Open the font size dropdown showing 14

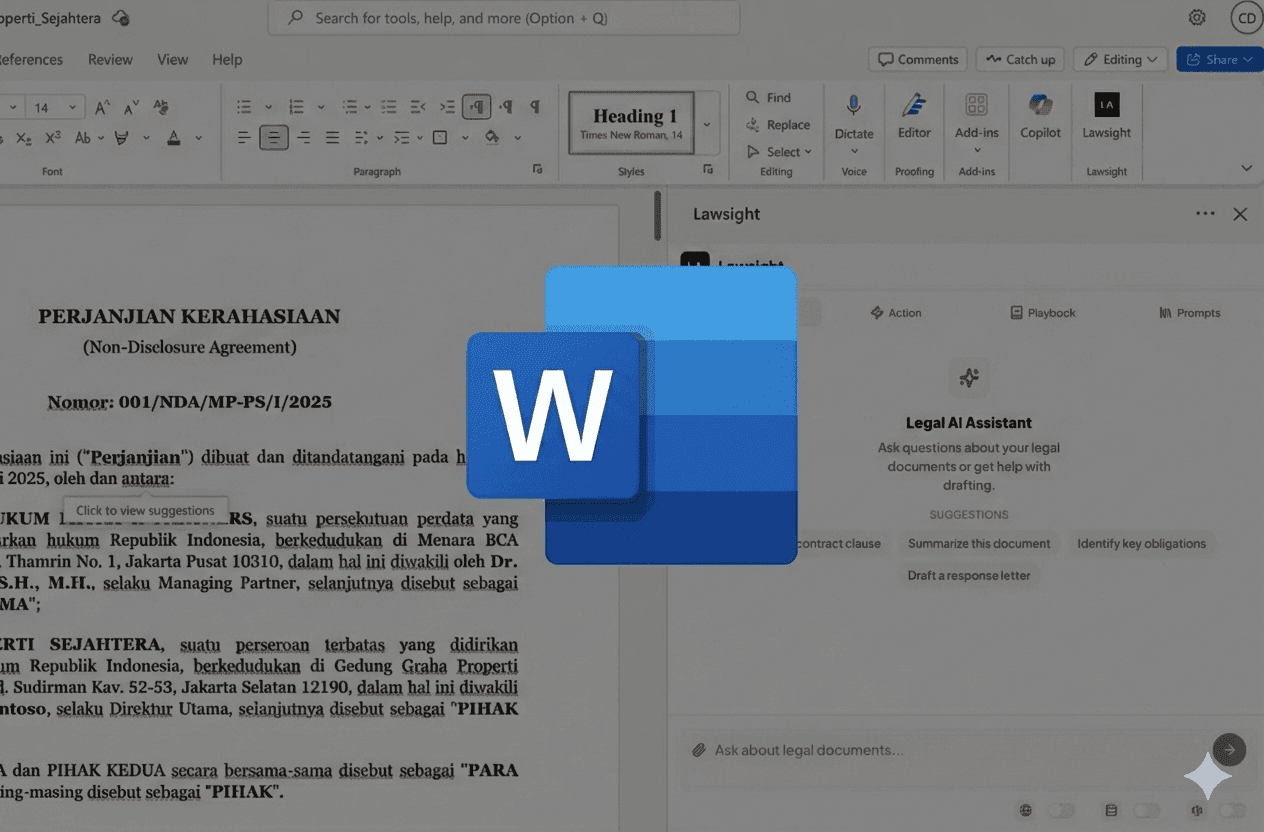pos(72,106)
